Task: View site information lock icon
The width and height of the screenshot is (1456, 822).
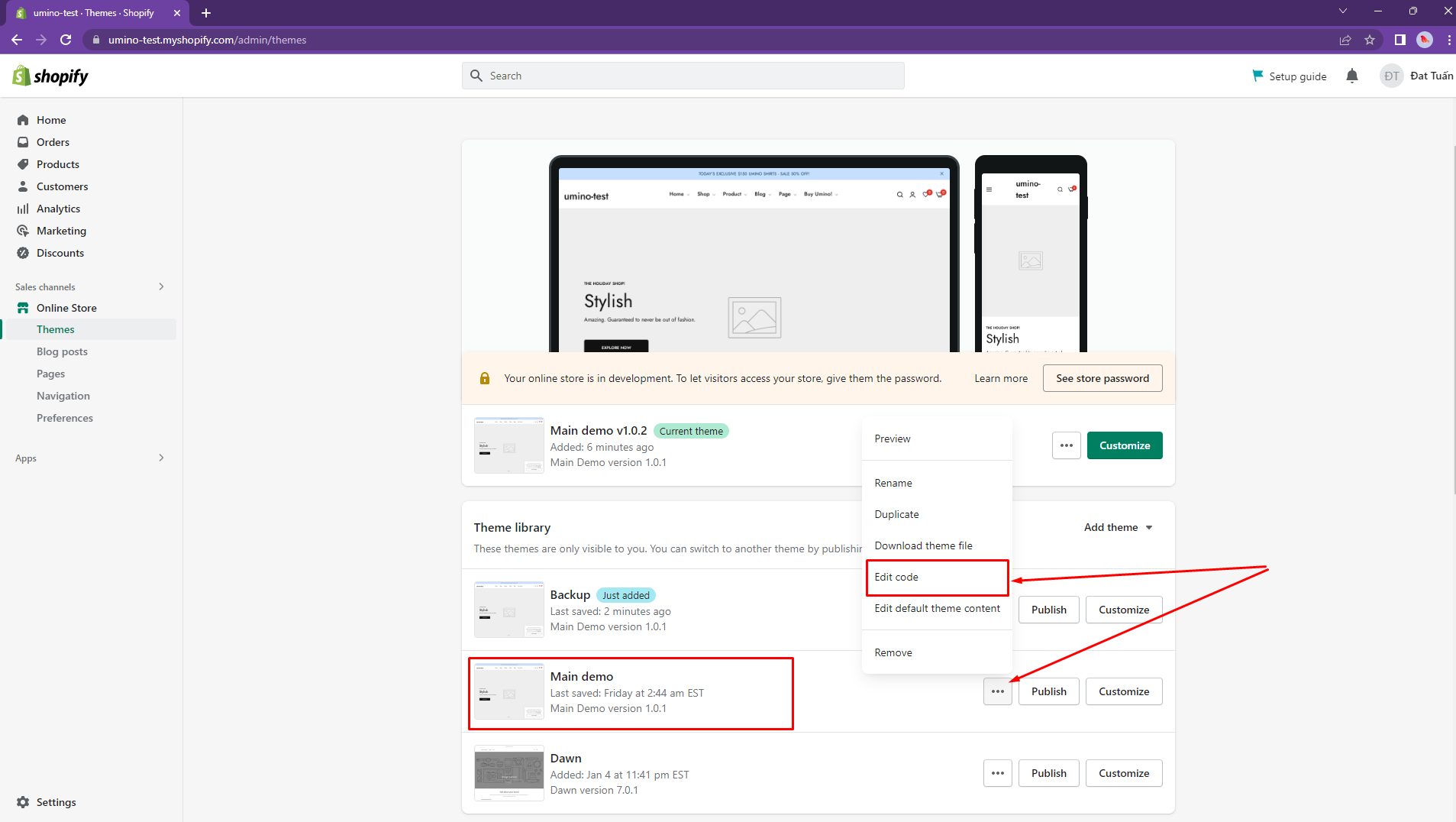Action: click(x=96, y=40)
